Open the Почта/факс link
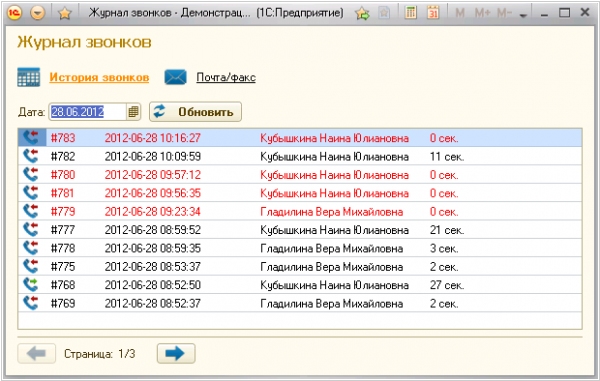The image size is (600, 381). pyautogui.click(x=226, y=77)
